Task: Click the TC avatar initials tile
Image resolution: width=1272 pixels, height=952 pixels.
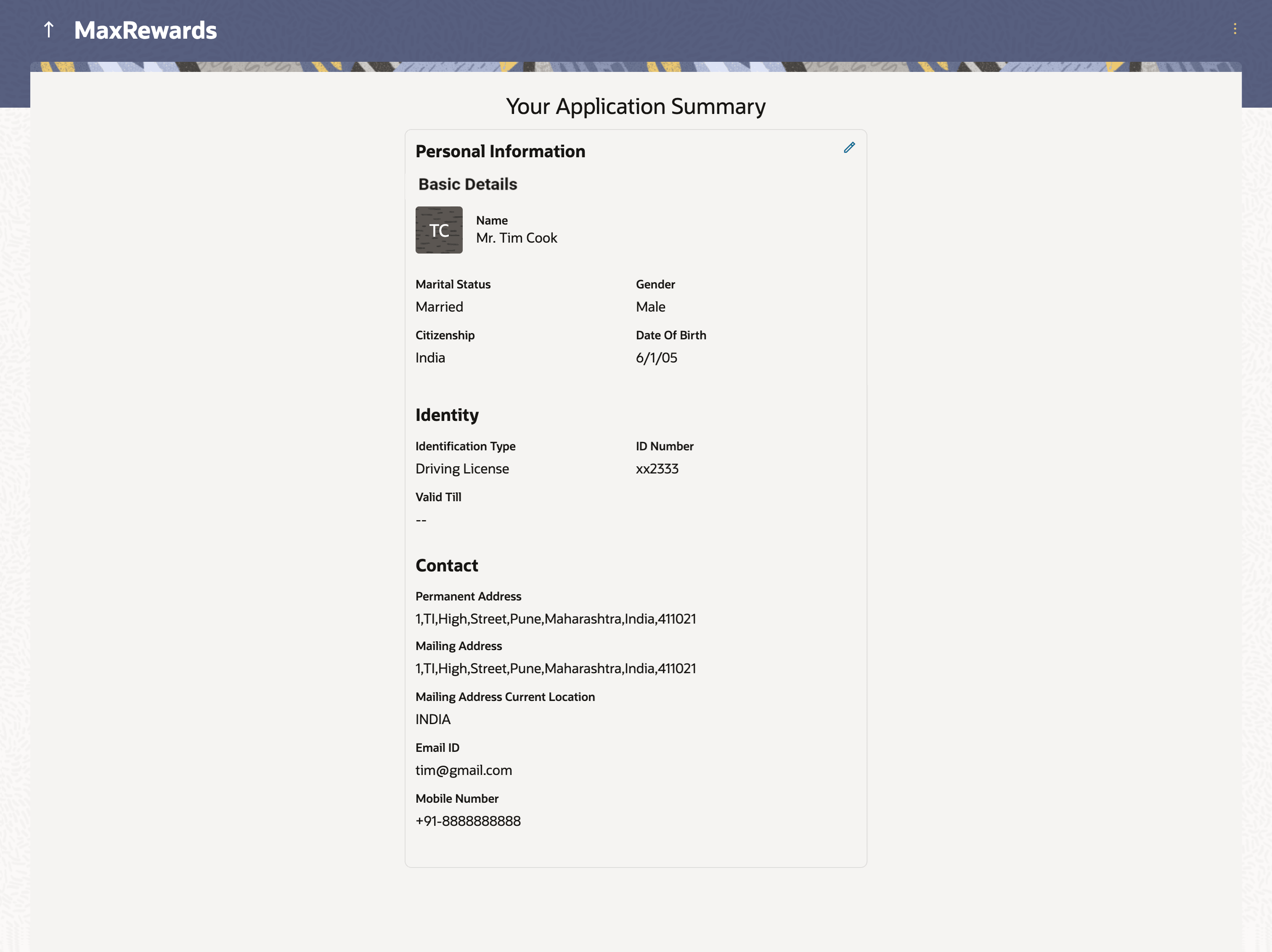Action: pos(439,230)
